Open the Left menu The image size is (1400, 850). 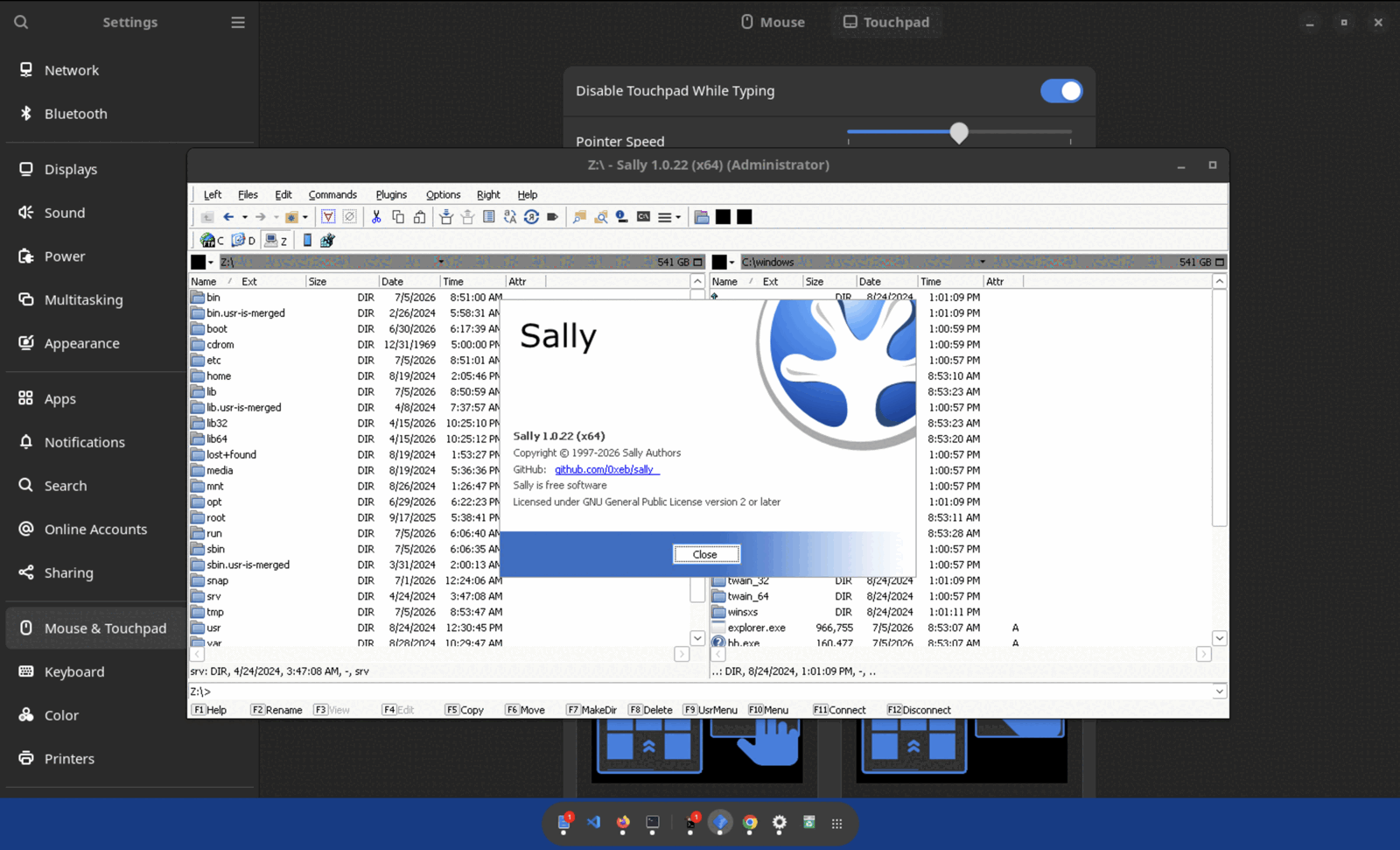213,194
